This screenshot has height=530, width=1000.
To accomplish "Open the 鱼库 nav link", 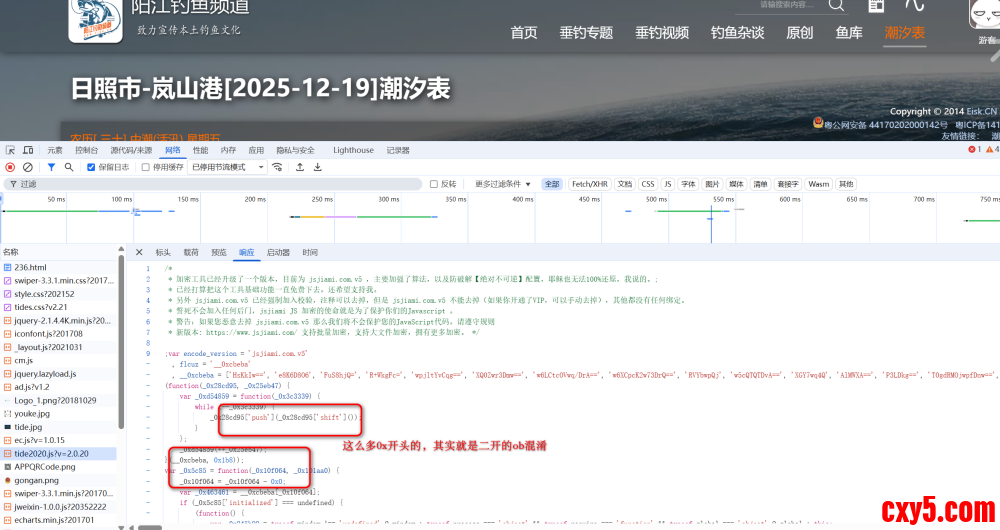I will pos(849,33).
